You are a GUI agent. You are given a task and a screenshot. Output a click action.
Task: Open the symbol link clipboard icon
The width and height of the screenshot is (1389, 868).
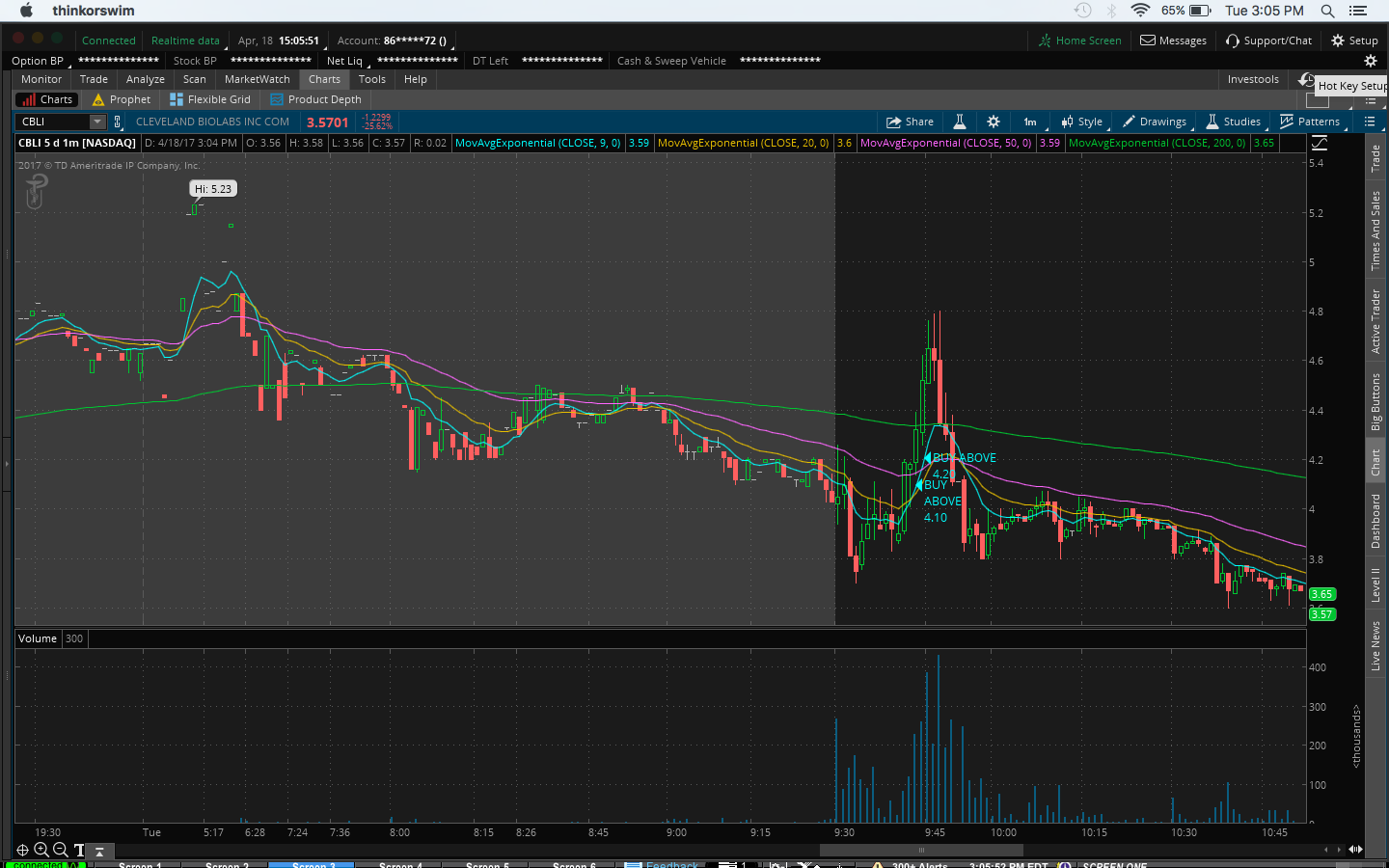(x=118, y=122)
